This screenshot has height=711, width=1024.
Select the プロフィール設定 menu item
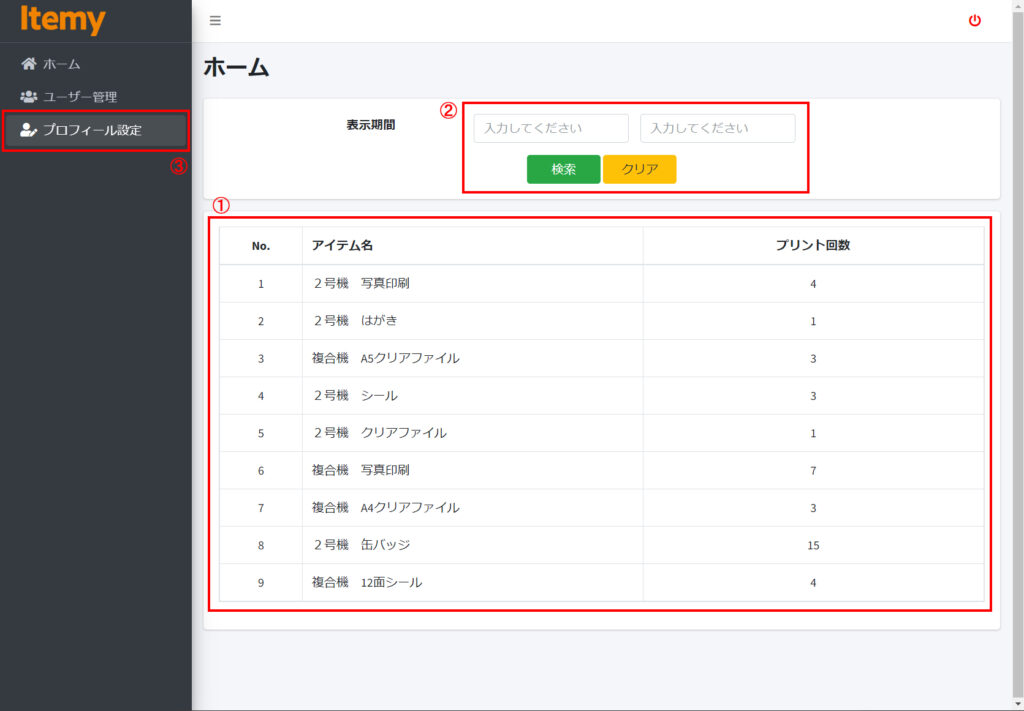(92, 130)
